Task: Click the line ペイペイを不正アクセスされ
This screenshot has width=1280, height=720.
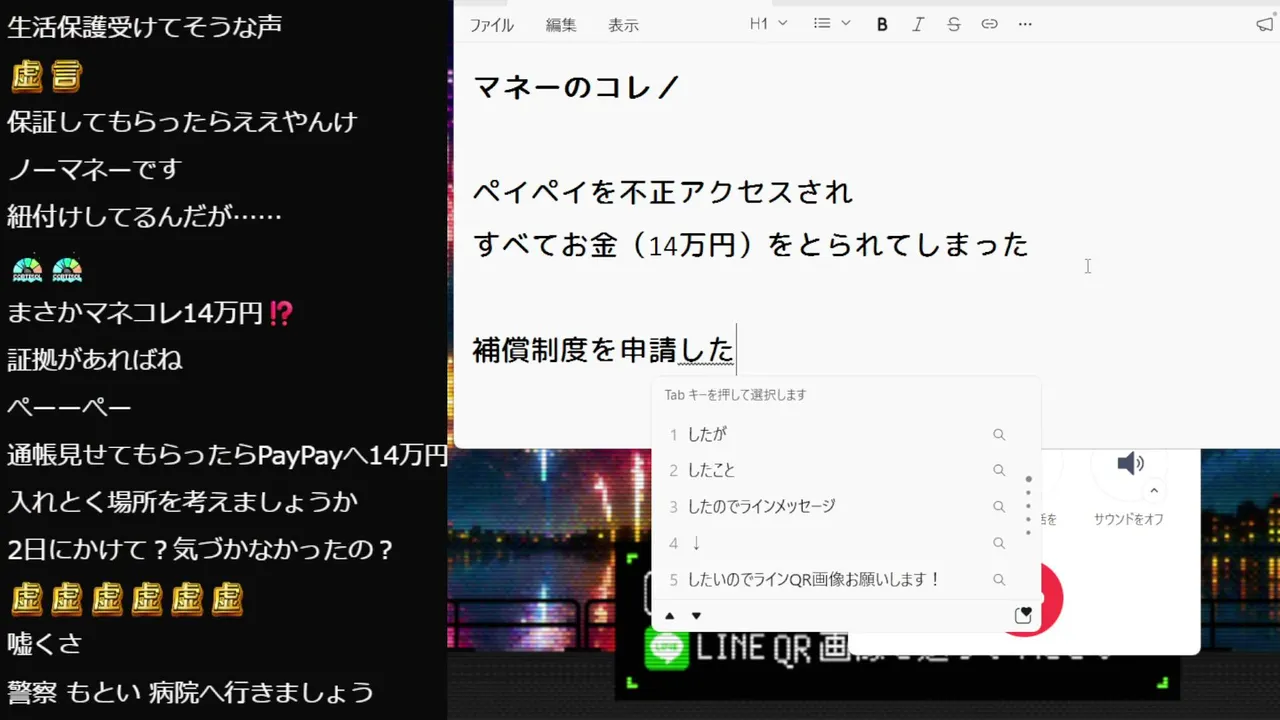Action: click(x=663, y=191)
